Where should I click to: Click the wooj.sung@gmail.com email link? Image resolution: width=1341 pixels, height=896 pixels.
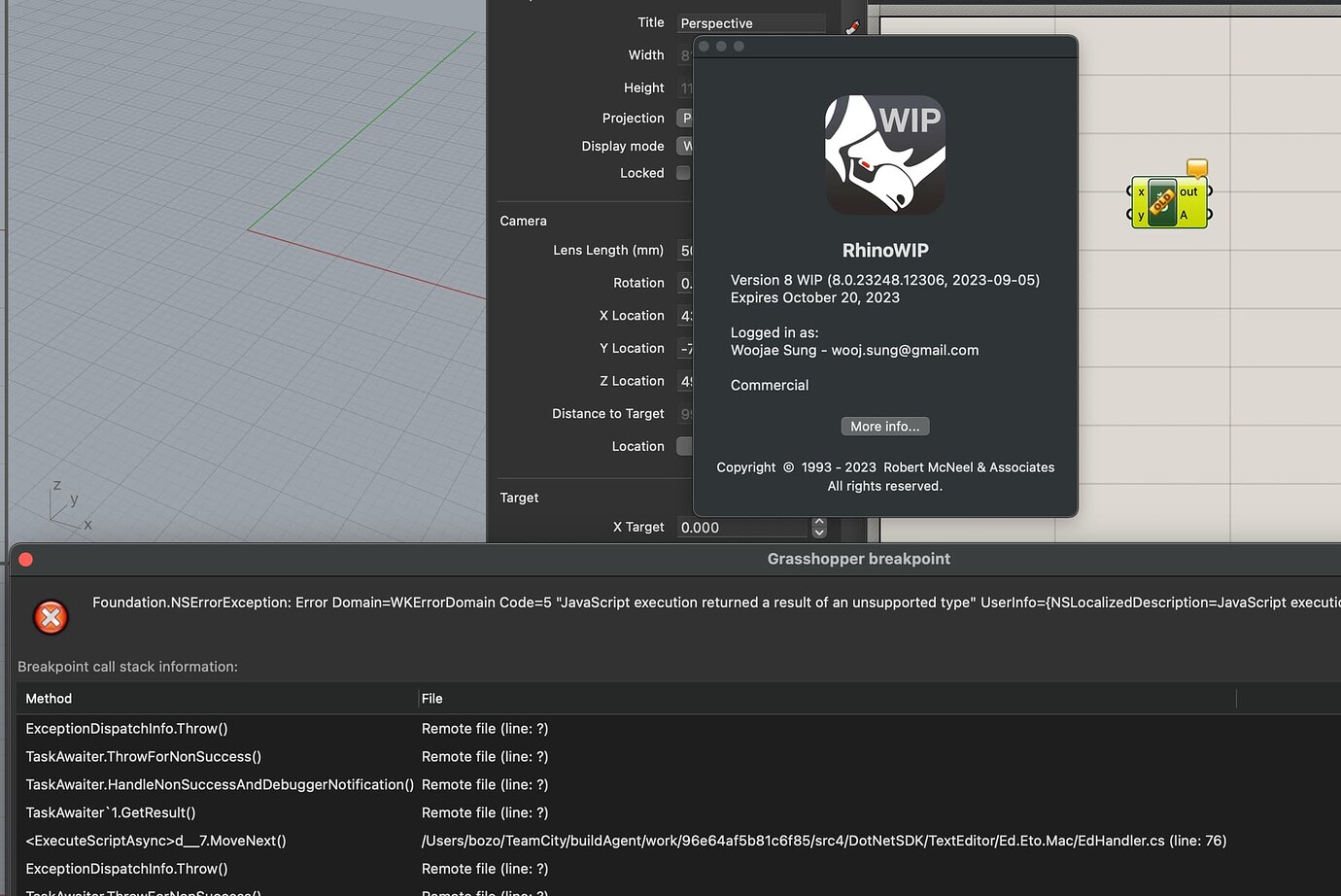click(x=904, y=350)
